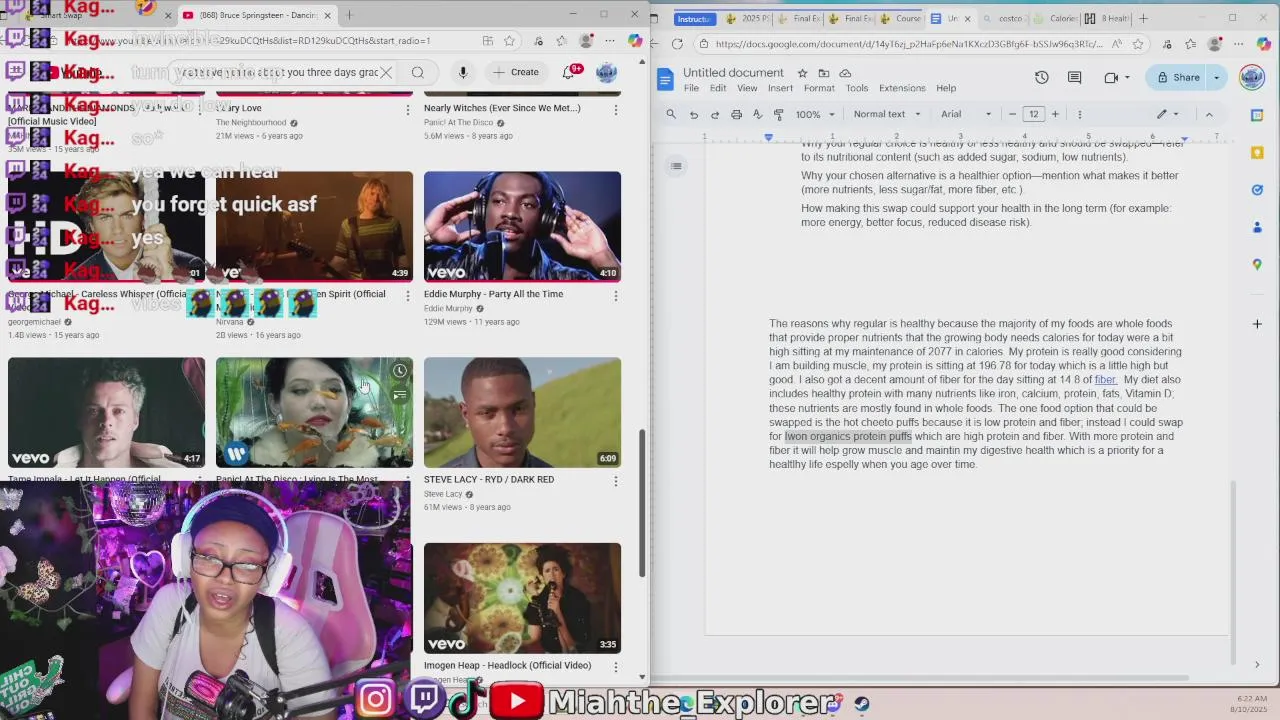Click the Google Docs search menus magnifier
Viewport: 1280px width, 720px height.
pos(671,114)
